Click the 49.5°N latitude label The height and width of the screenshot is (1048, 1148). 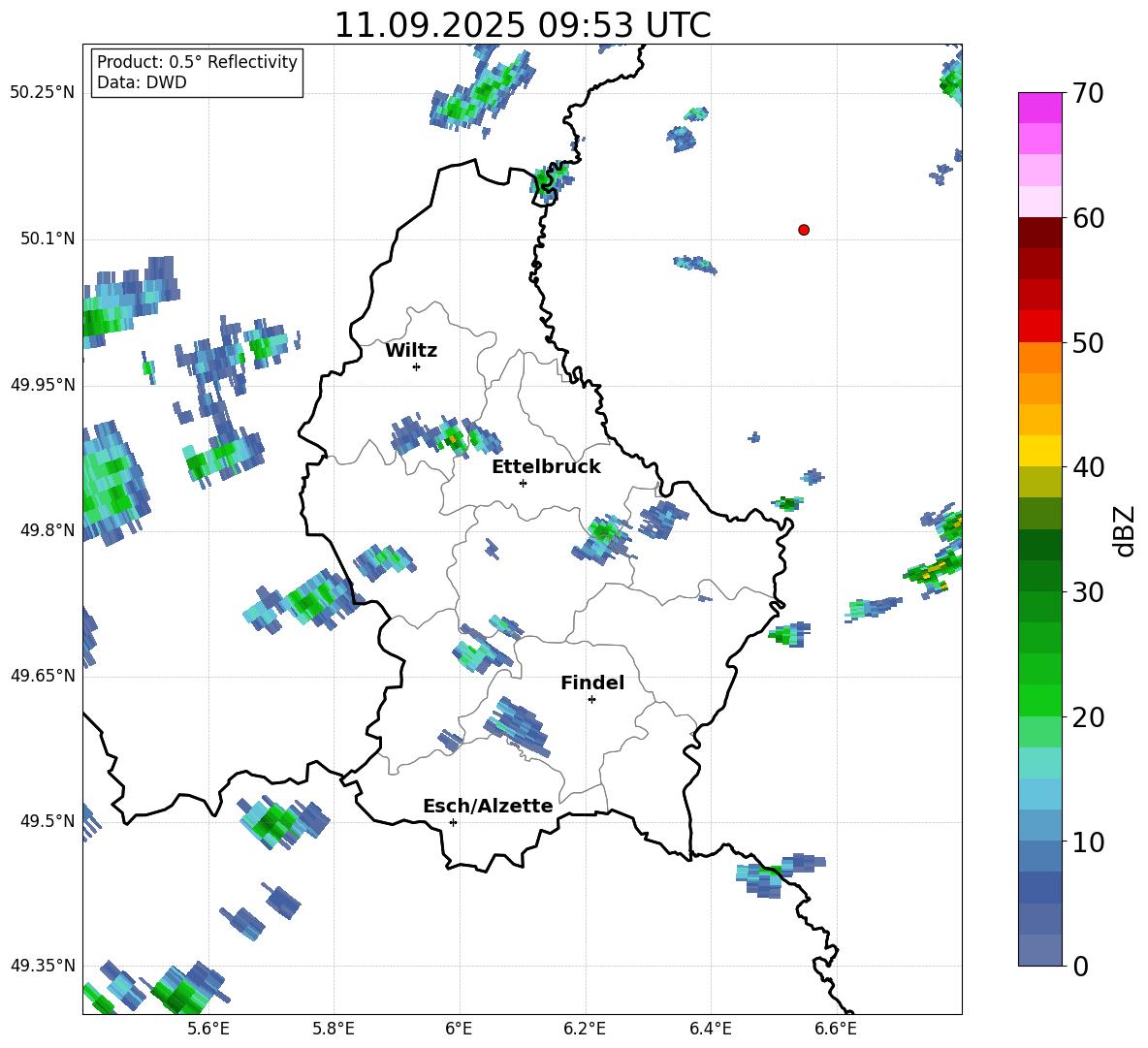pos(48,821)
